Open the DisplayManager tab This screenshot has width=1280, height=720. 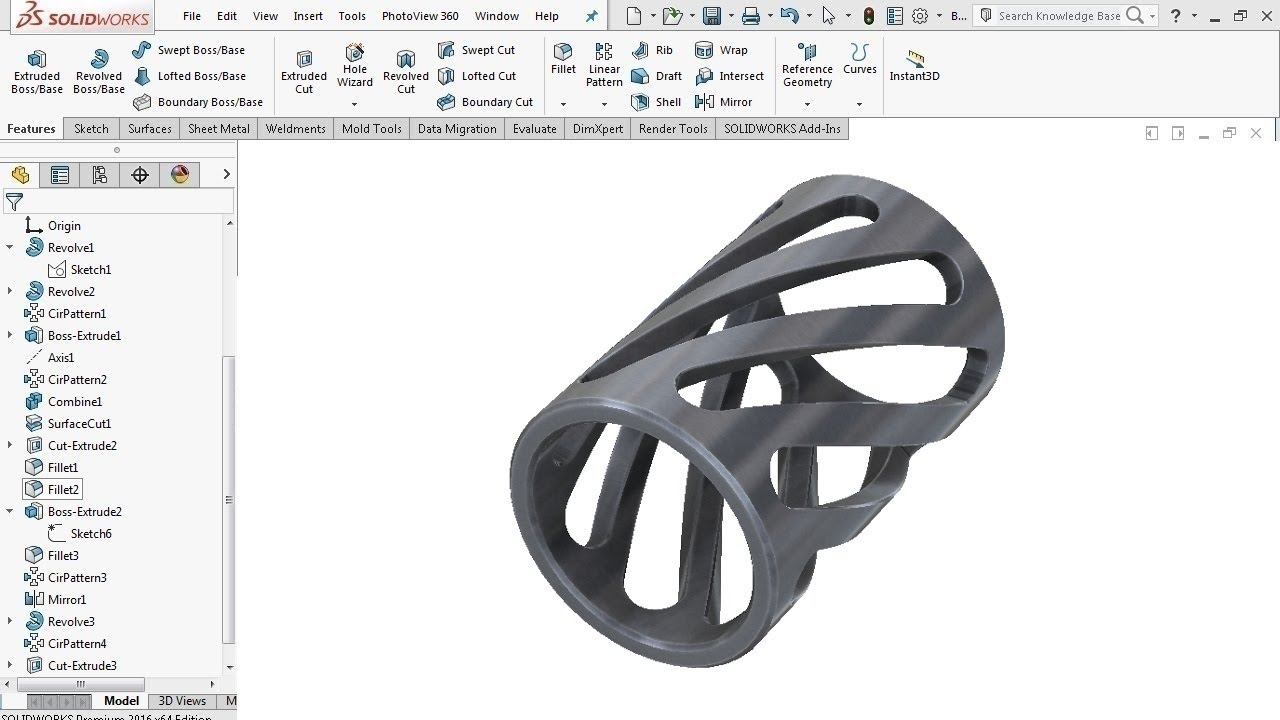pyautogui.click(x=180, y=175)
